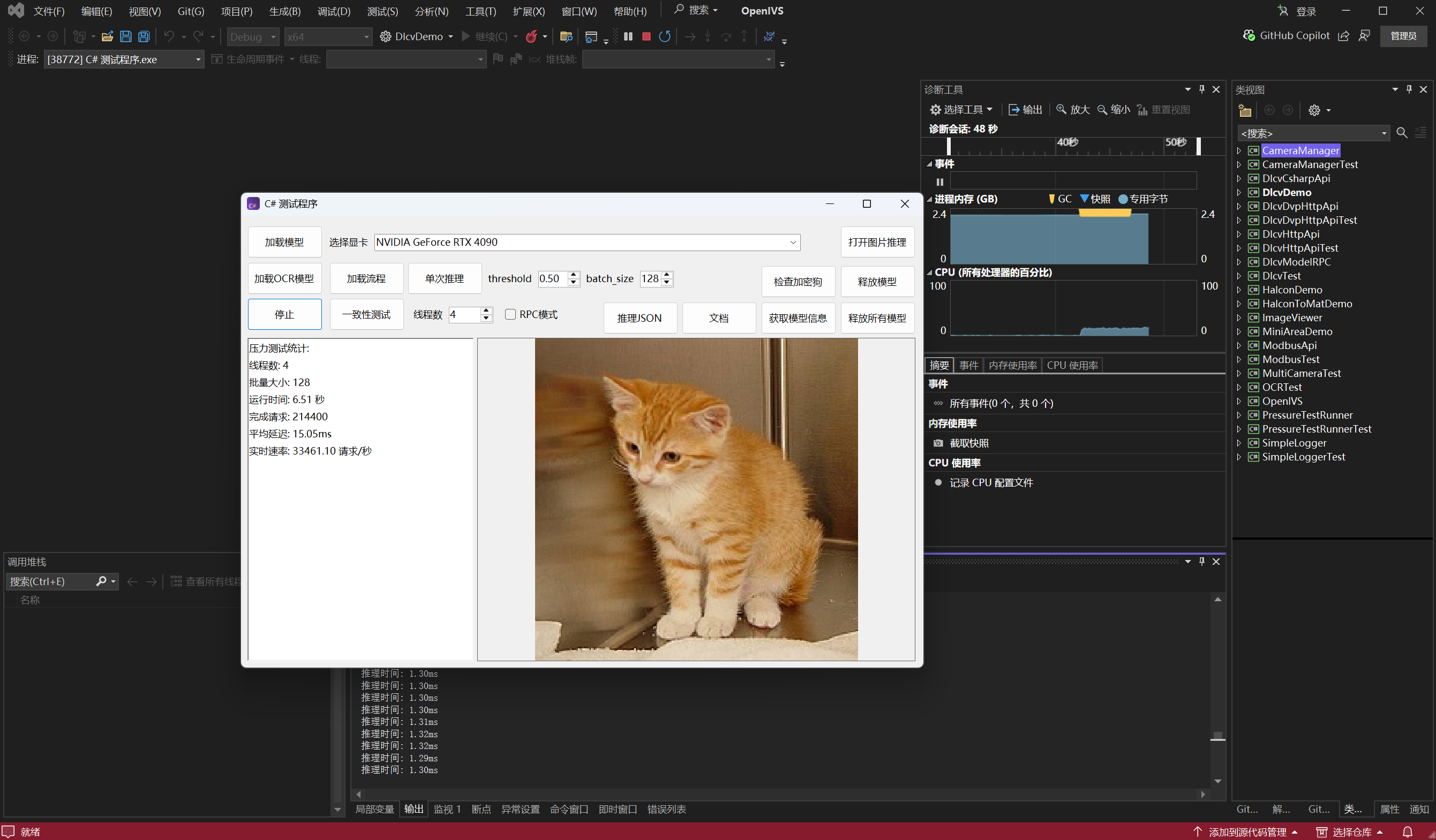The image size is (1436, 840).
Task: Click the Hot Reload flame icon
Action: pos(531,36)
